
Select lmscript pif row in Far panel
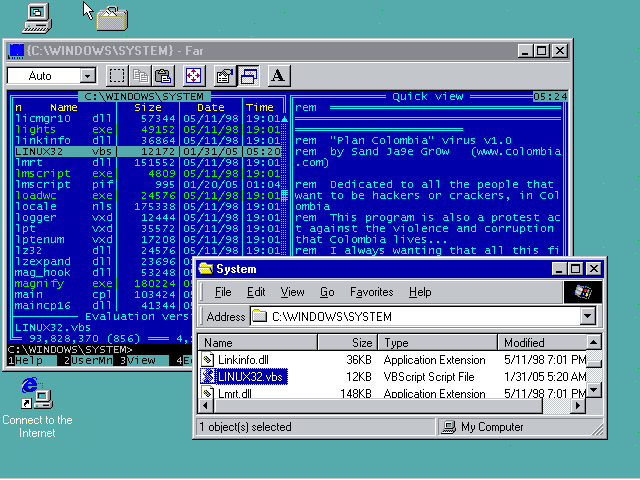[148, 184]
